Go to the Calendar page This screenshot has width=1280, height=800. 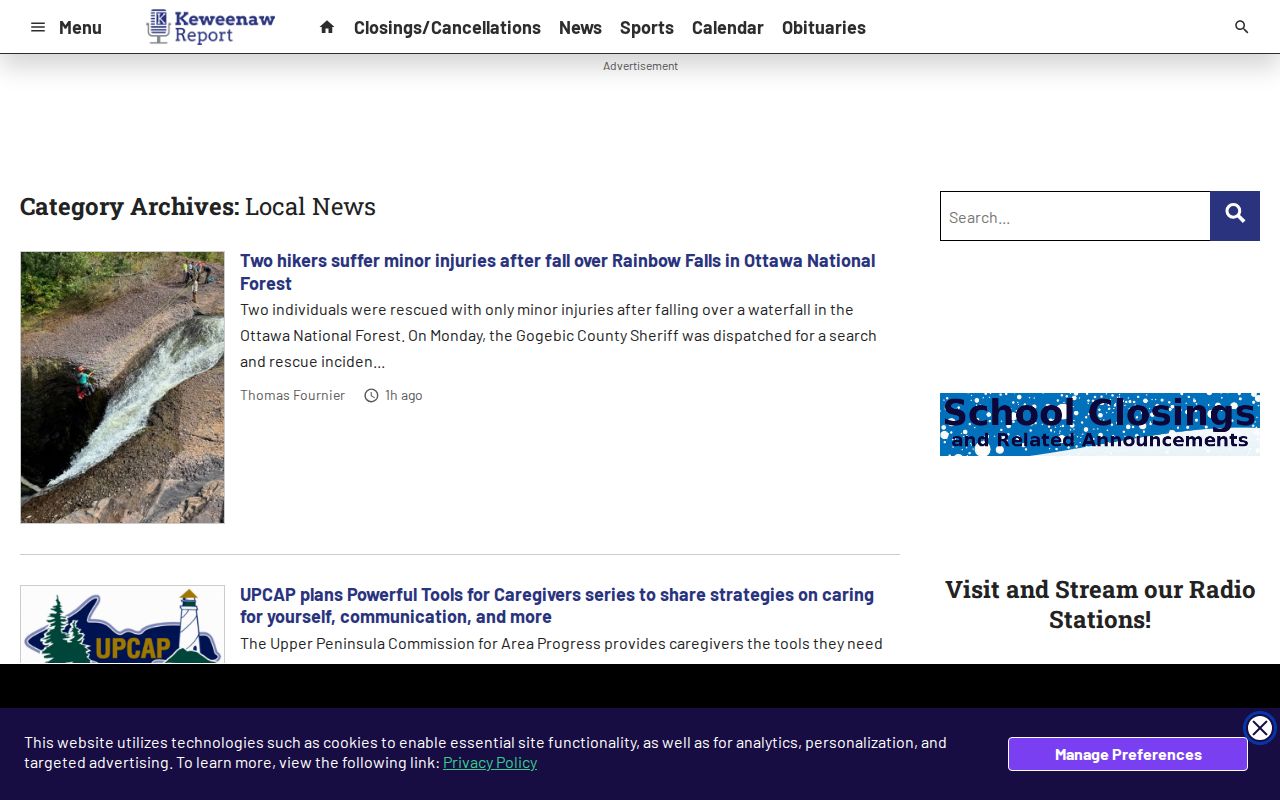coord(727,28)
